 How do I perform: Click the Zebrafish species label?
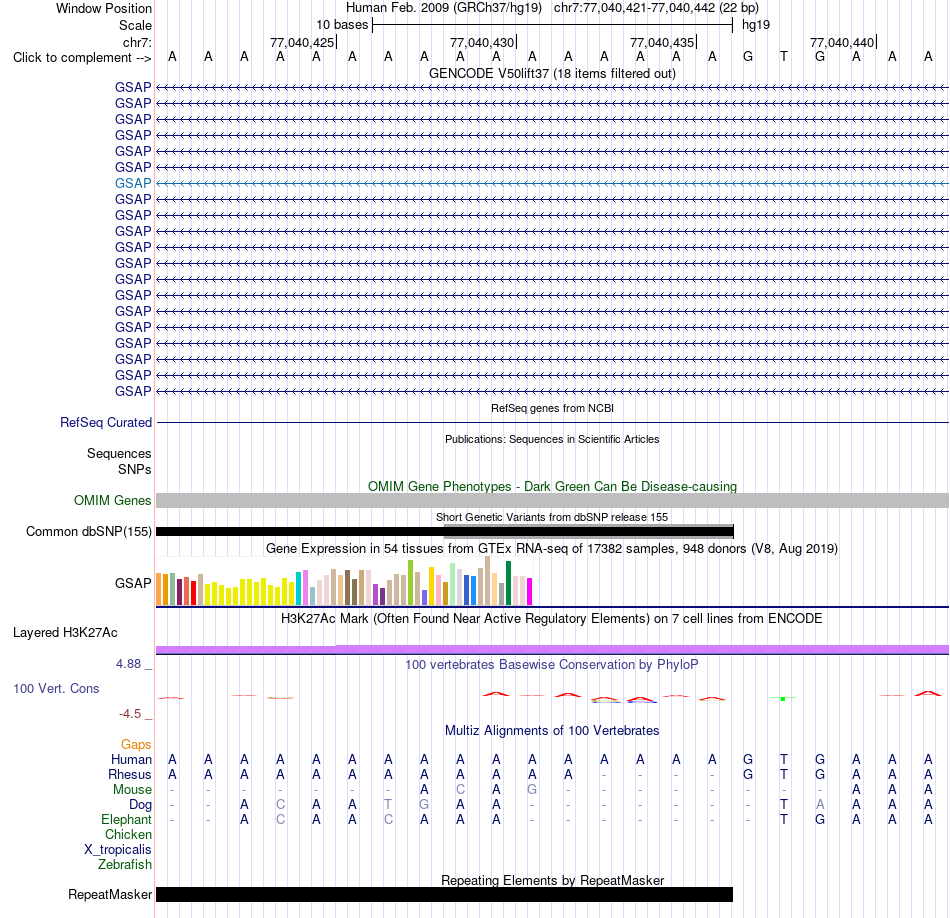tap(125, 865)
